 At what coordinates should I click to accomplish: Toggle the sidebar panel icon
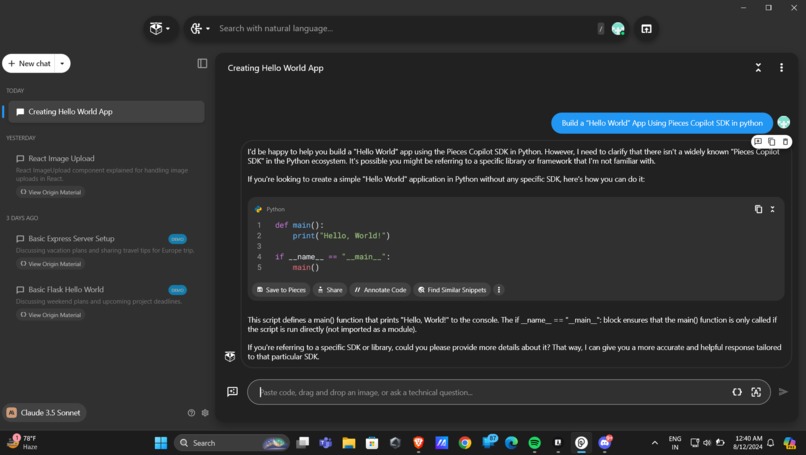tap(202, 63)
